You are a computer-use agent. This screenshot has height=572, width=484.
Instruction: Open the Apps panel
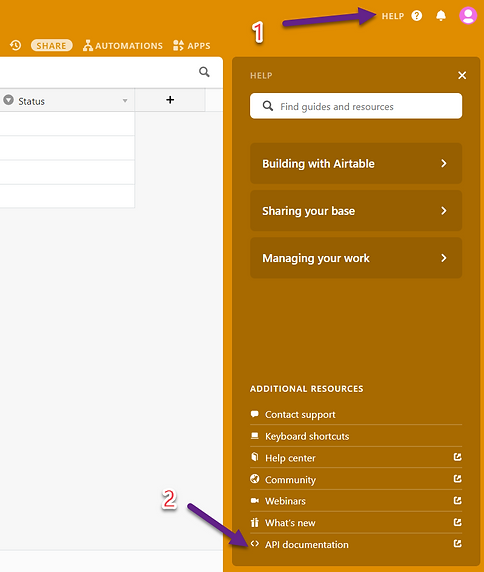191,46
